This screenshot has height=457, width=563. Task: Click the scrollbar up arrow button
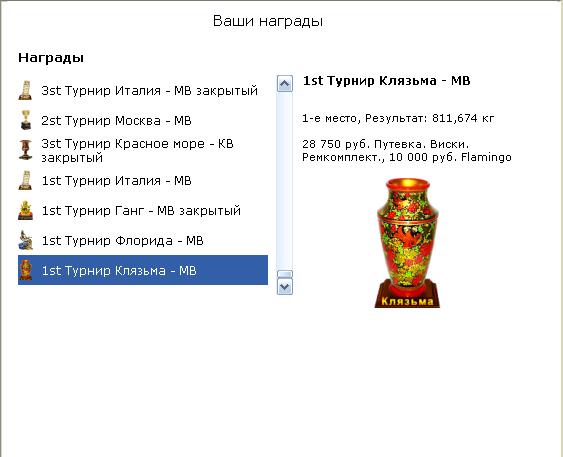(285, 84)
